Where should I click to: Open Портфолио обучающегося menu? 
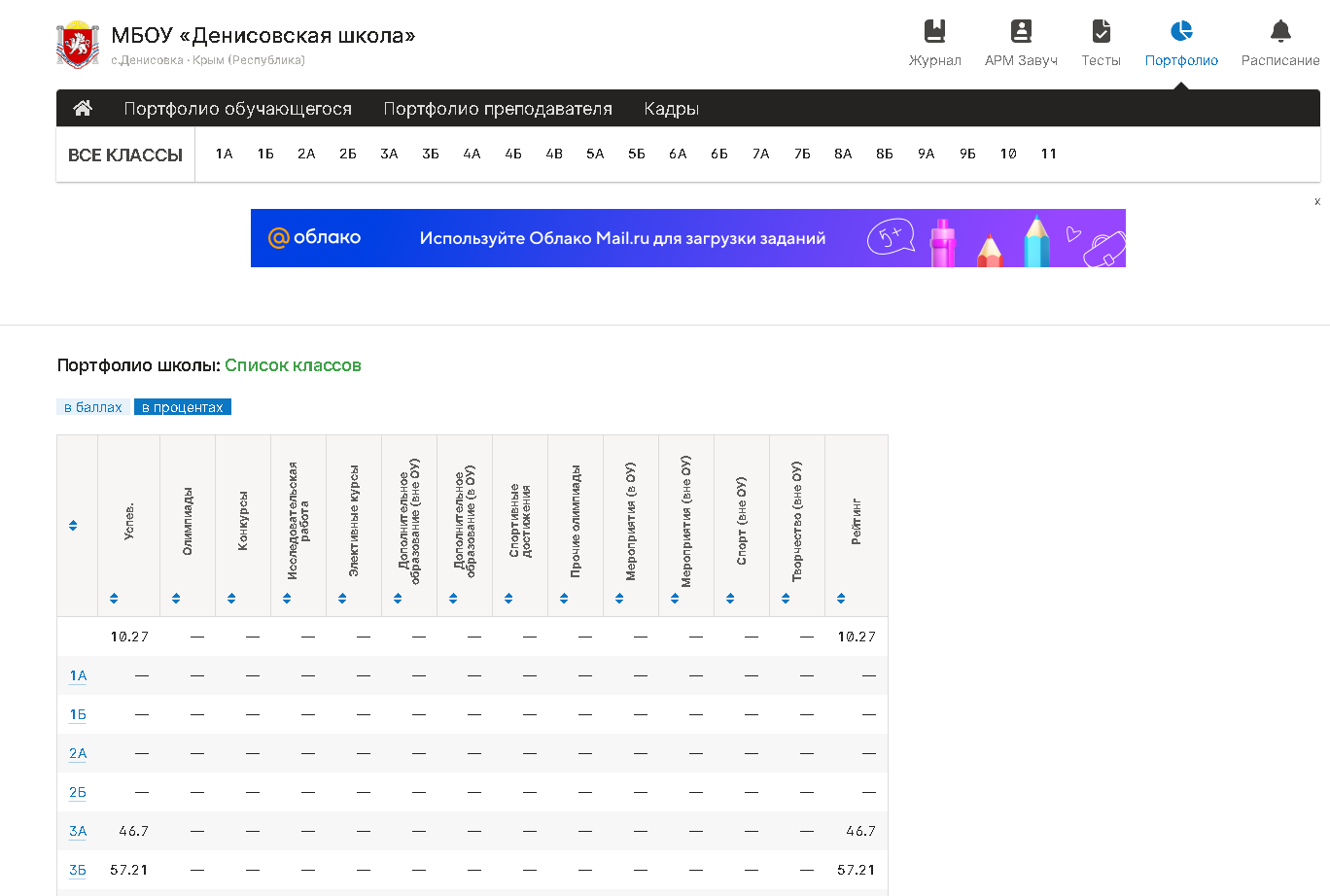237,109
